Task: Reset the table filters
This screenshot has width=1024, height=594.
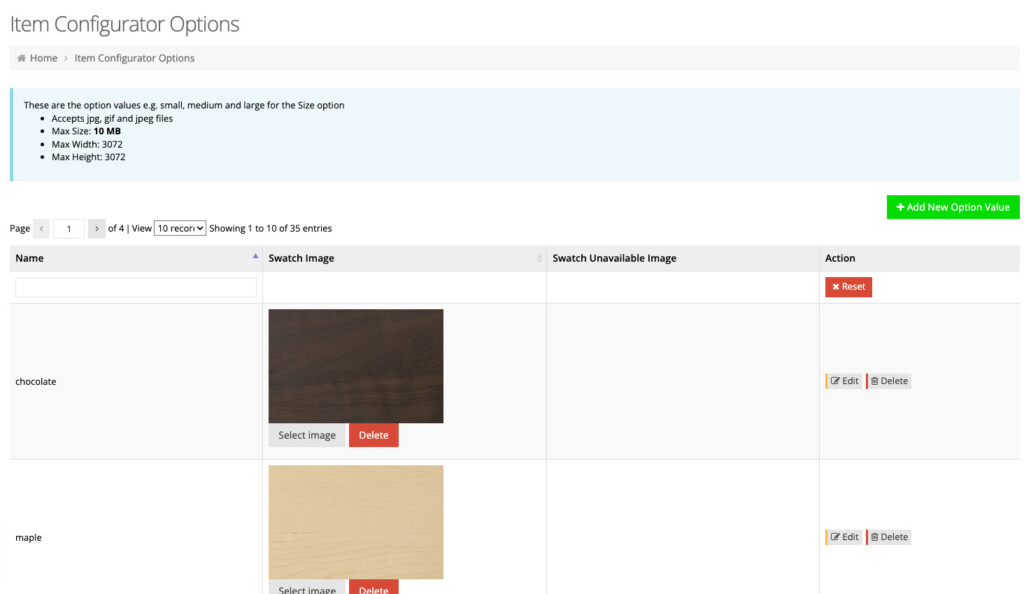Action: [848, 287]
